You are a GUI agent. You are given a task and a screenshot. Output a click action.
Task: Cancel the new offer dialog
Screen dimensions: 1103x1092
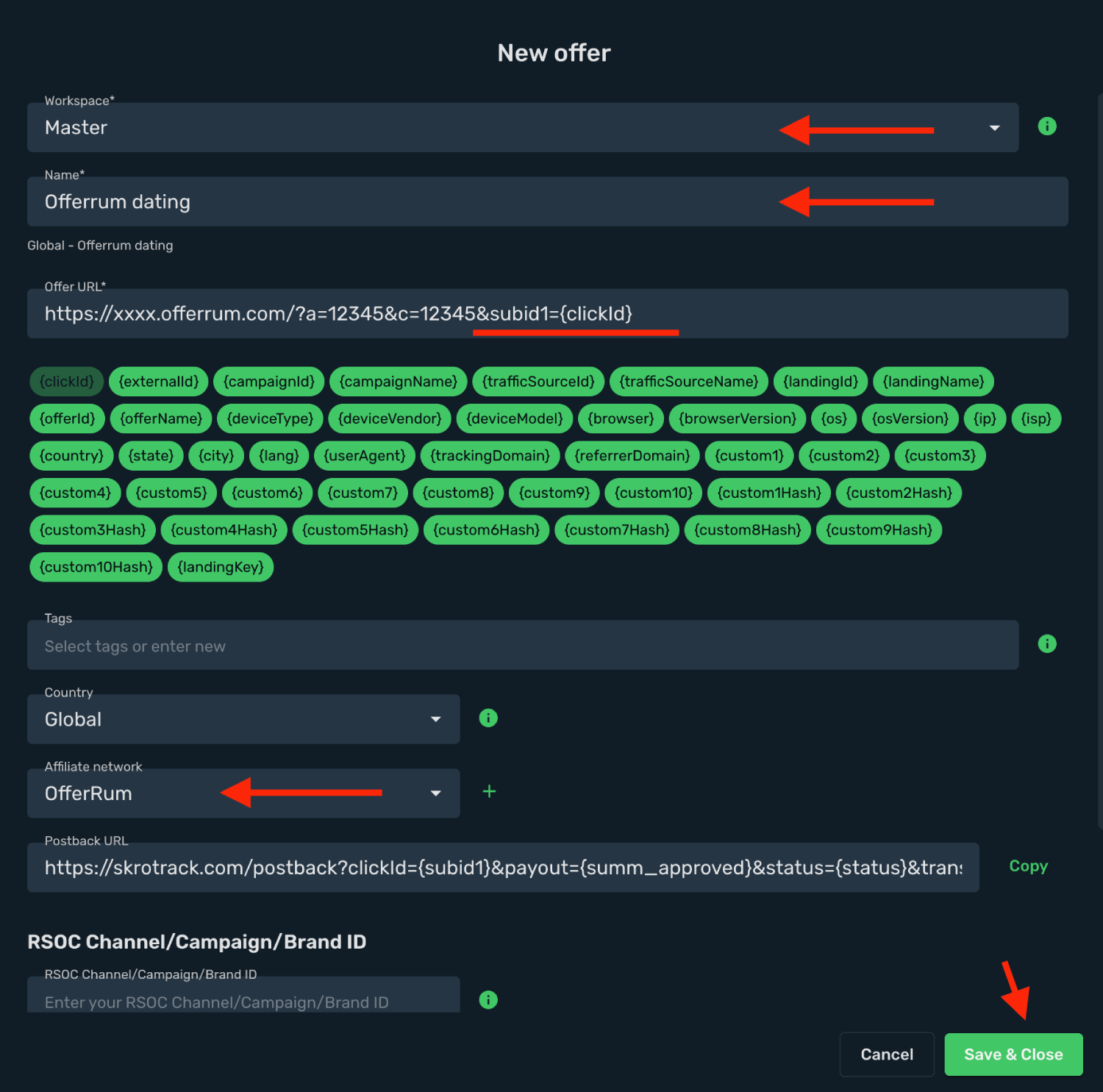pos(887,1054)
